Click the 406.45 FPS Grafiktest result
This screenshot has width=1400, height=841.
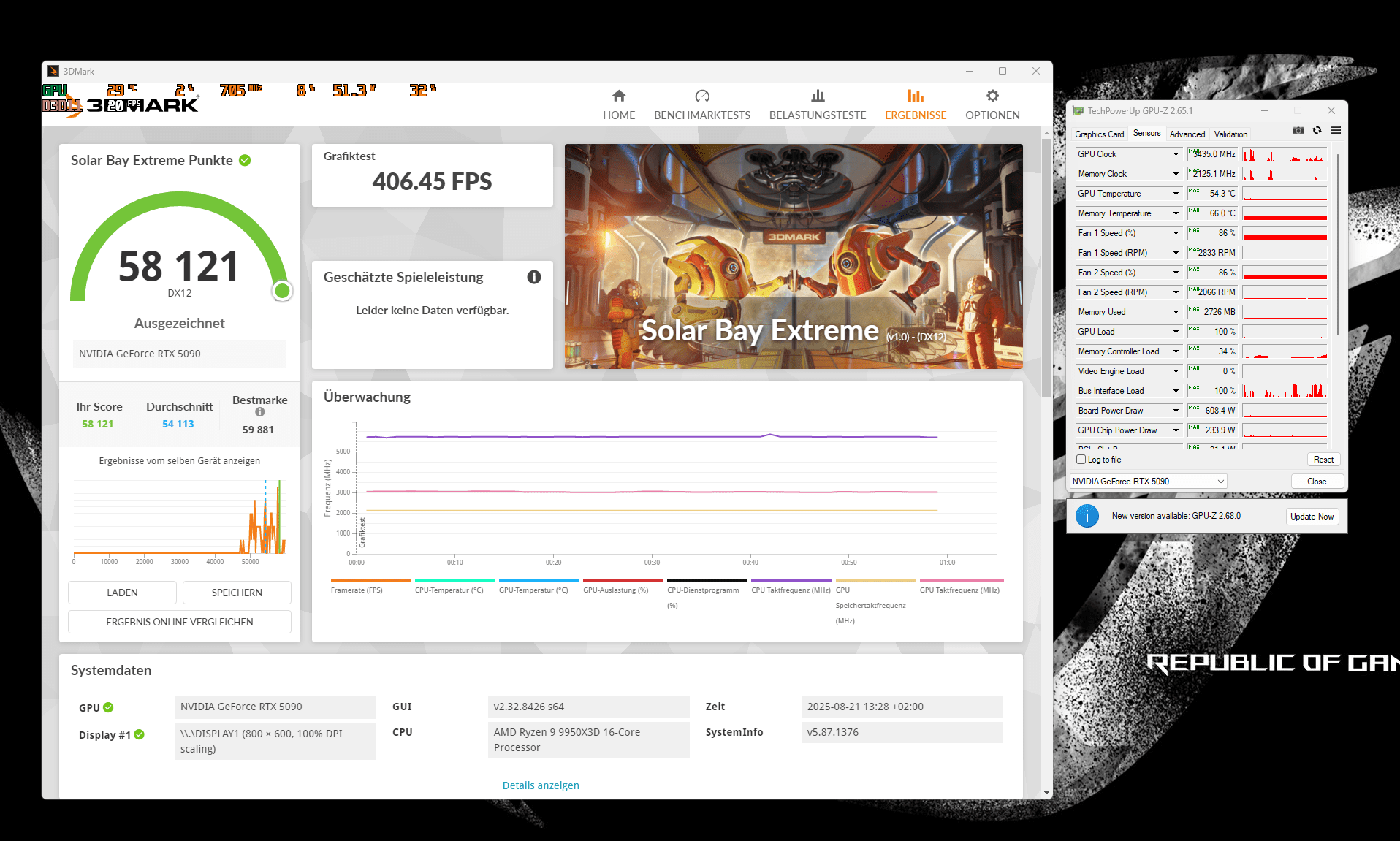tap(433, 181)
